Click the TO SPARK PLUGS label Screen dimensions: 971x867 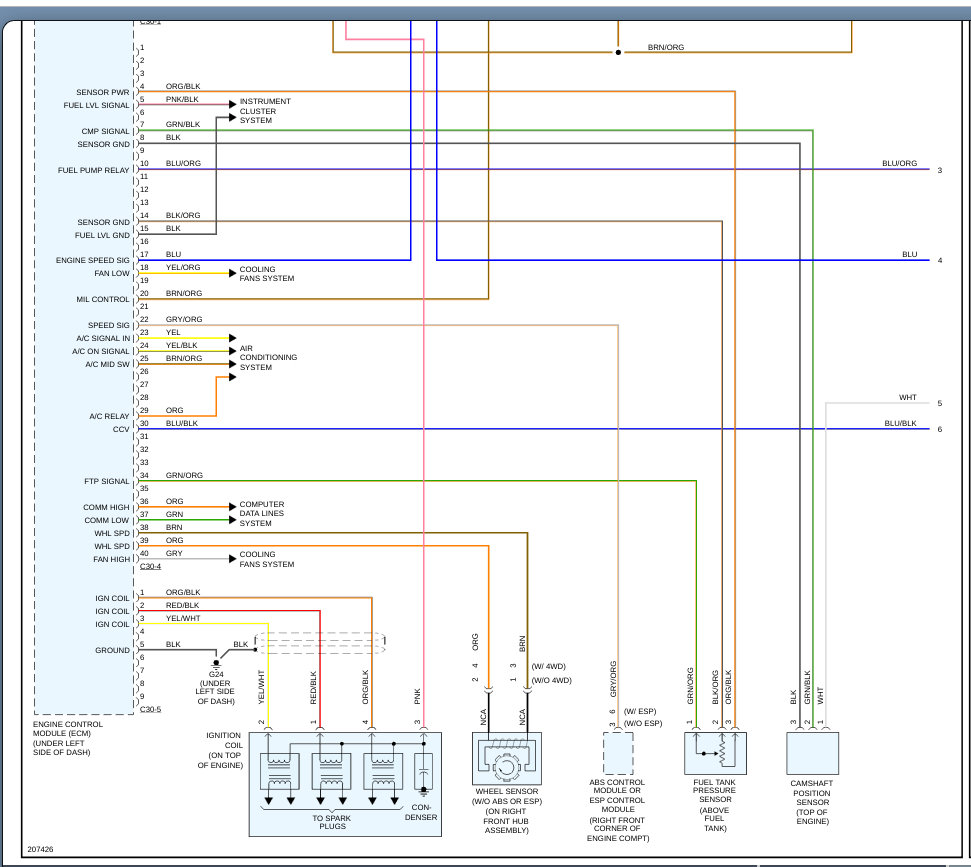(x=332, y=822)
